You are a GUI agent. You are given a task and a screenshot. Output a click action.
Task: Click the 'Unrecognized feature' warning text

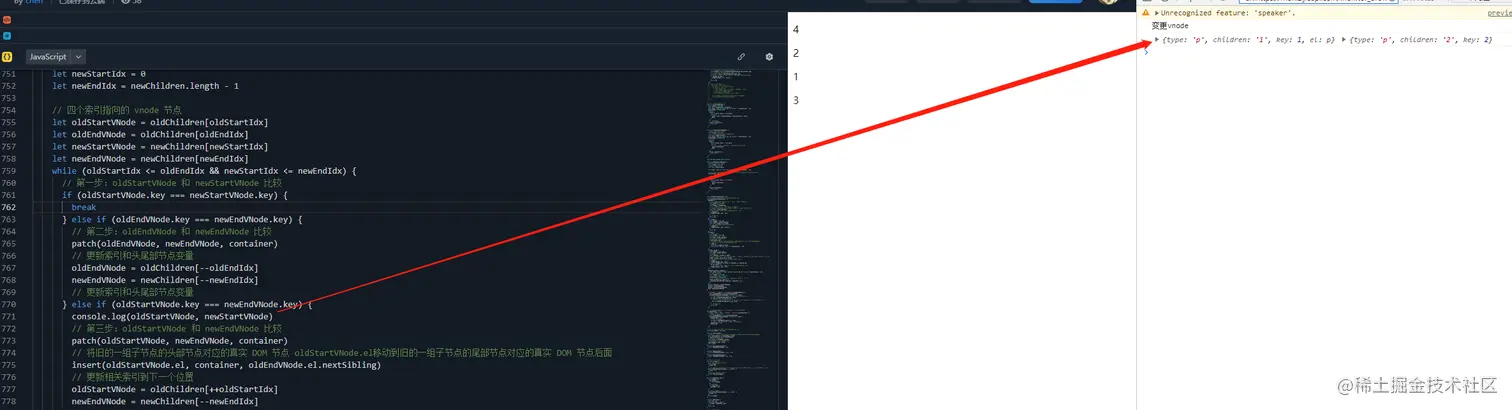(x=1228, y=13)
